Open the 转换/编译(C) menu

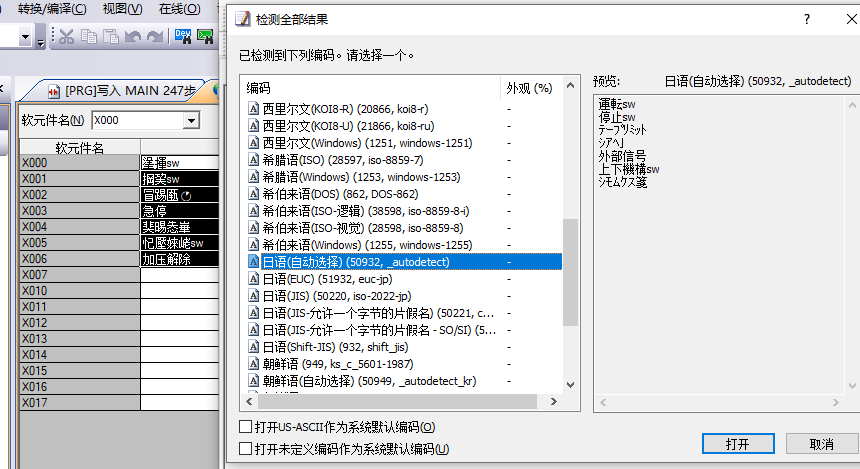[52, 9]
